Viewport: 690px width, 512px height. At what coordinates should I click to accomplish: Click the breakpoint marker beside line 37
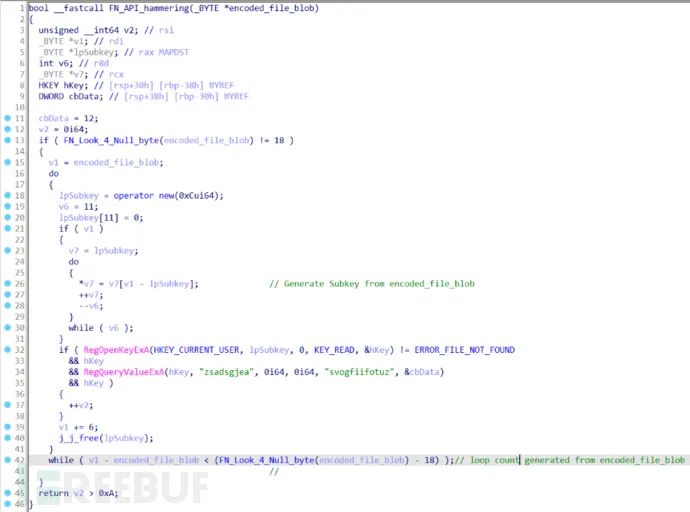(7, 404)
